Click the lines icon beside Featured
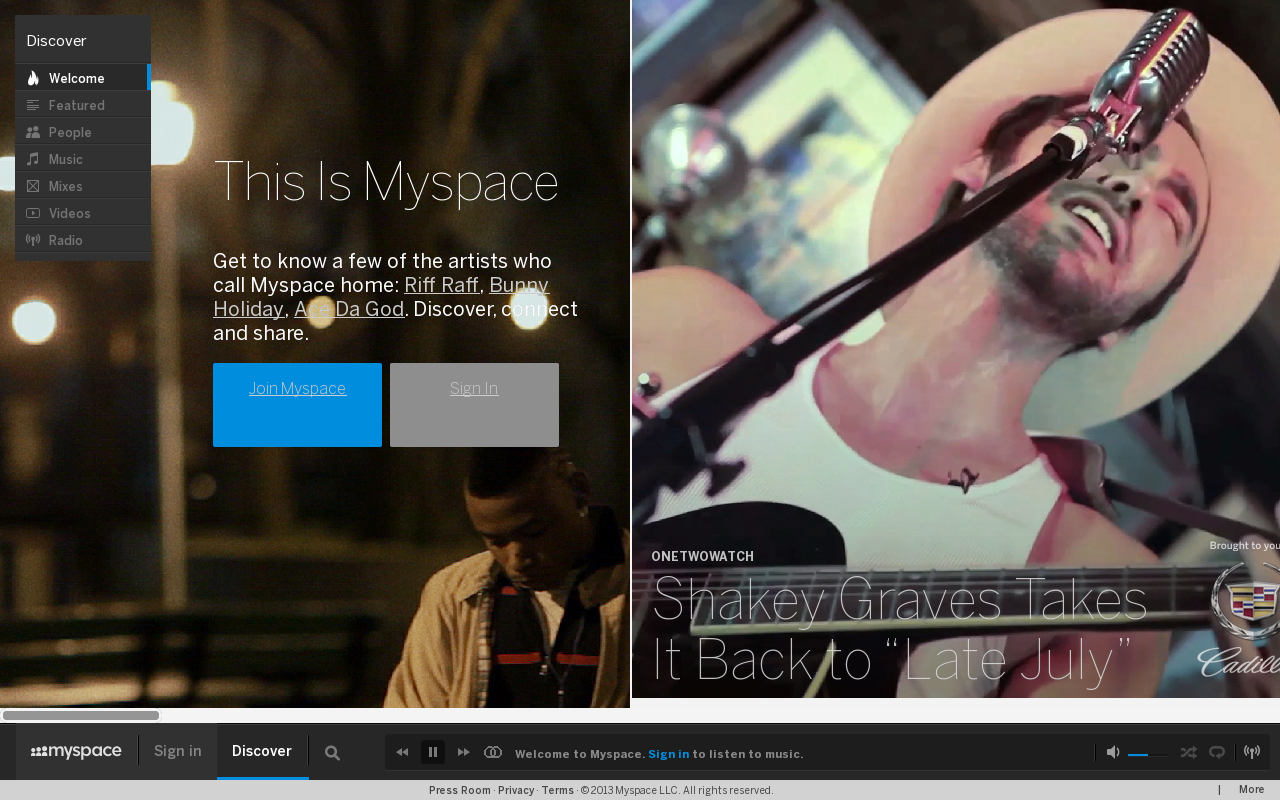The height and width of the screenshot is (800, 1280). (x=33, y=105)
